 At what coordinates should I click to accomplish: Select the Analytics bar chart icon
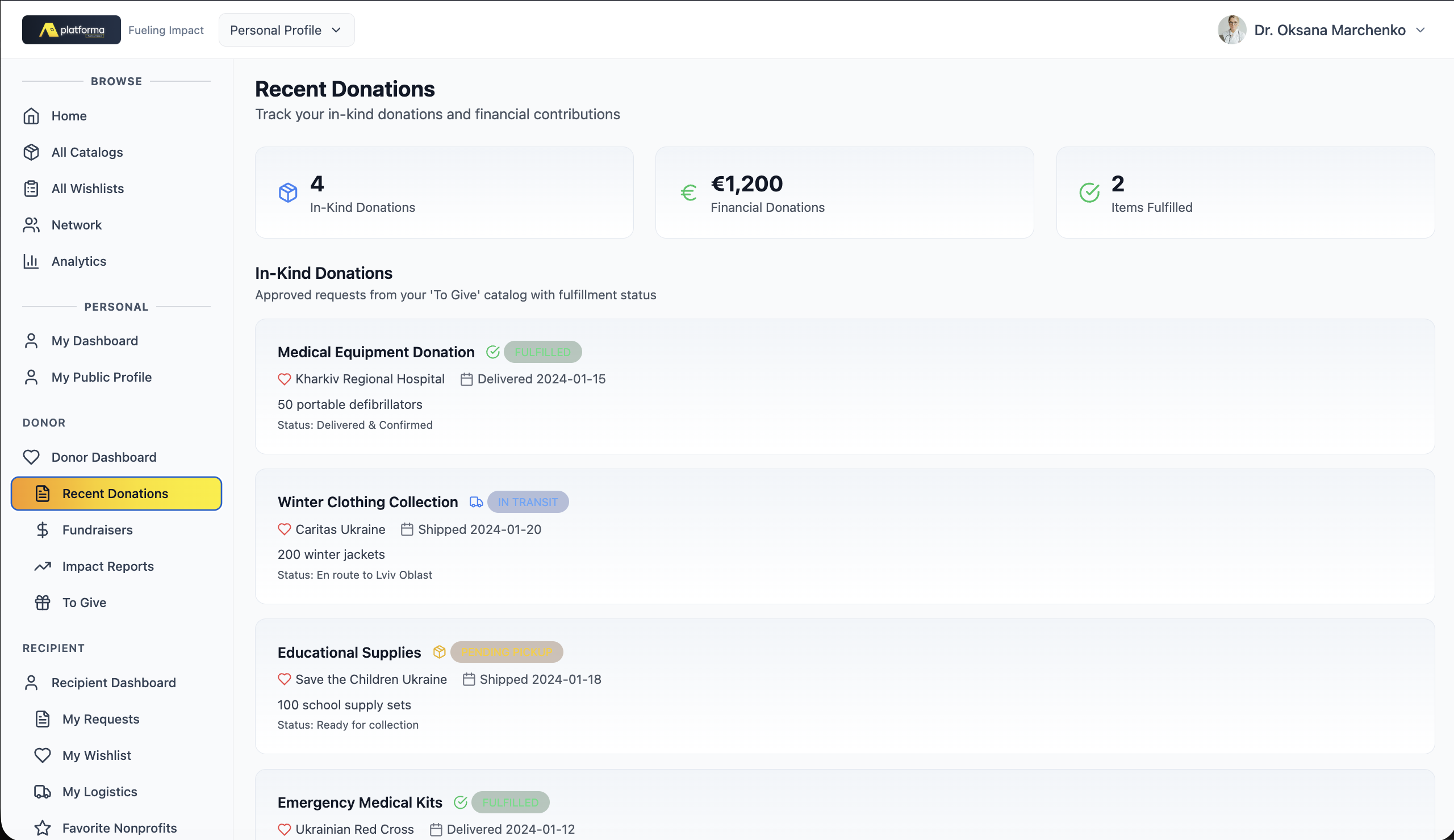click(31, 261)
